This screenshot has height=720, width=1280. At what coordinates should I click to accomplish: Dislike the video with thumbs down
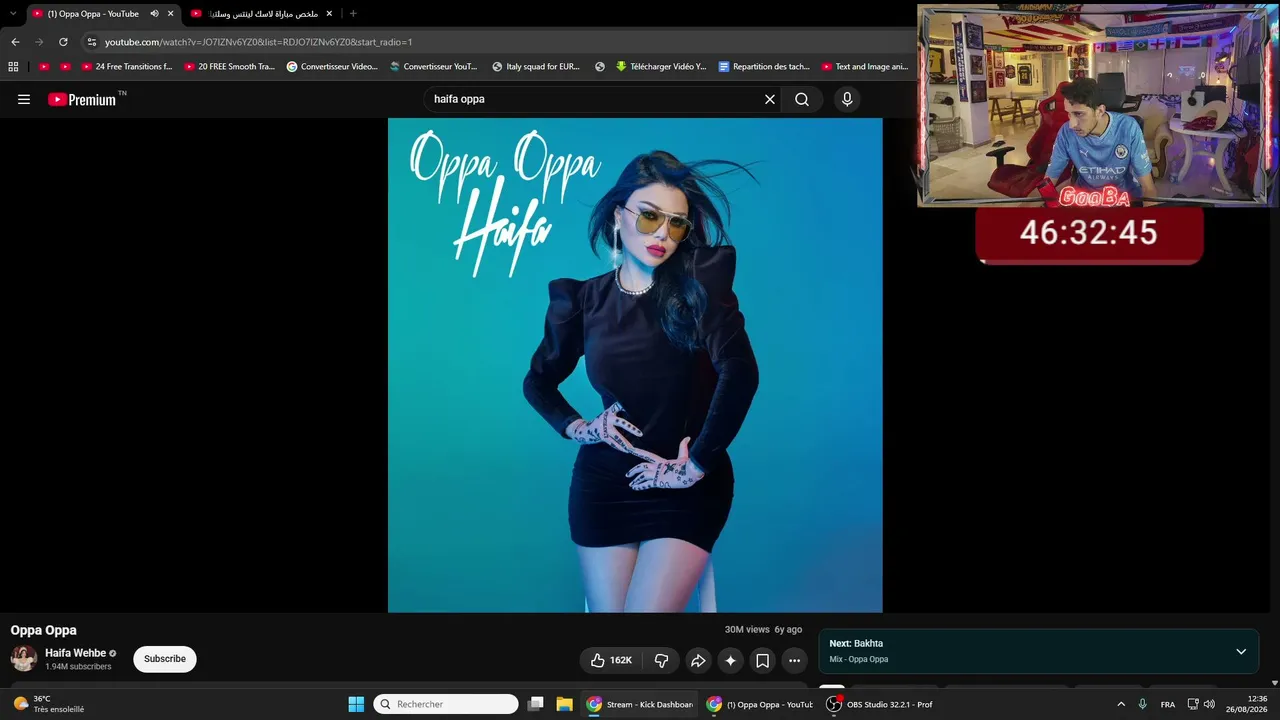click(x=661, y=660)
